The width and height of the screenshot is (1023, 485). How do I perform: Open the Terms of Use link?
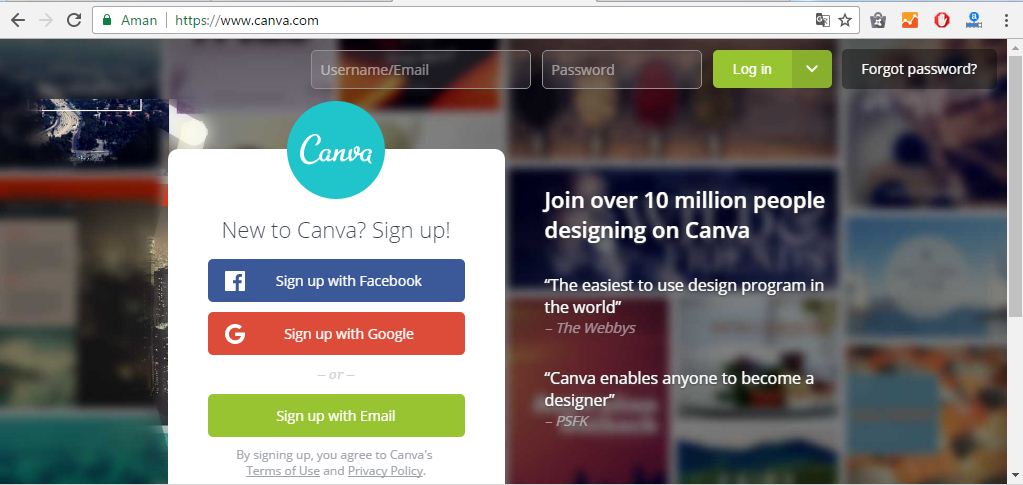[x=282, y=471]
